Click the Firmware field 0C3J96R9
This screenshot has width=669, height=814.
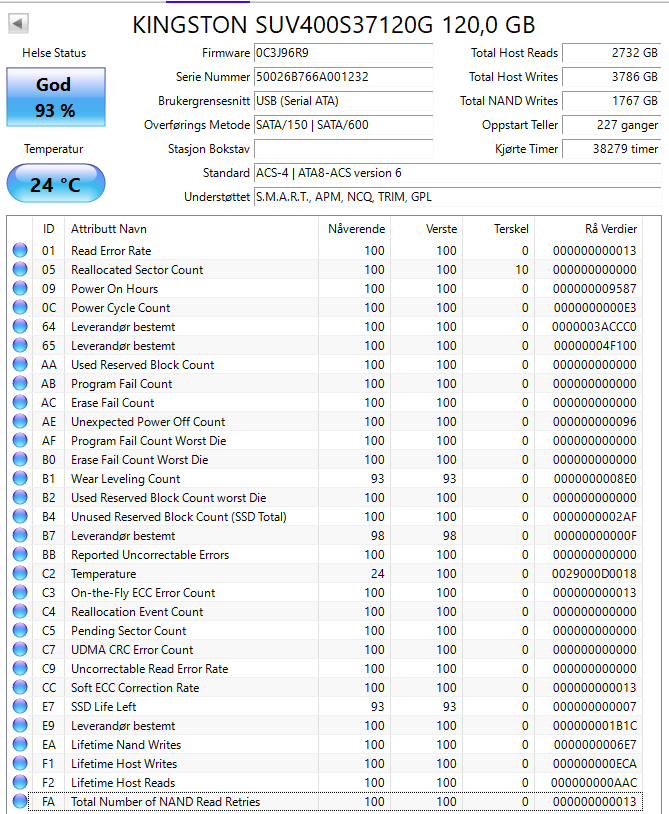343,53
